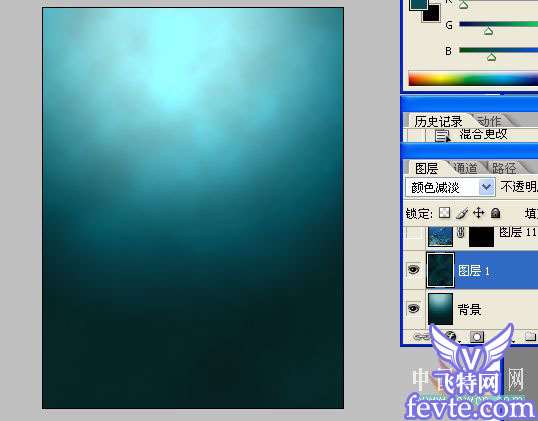Click the link layers chain icon
The image size is (538, 421).
[x=421, y=337]
